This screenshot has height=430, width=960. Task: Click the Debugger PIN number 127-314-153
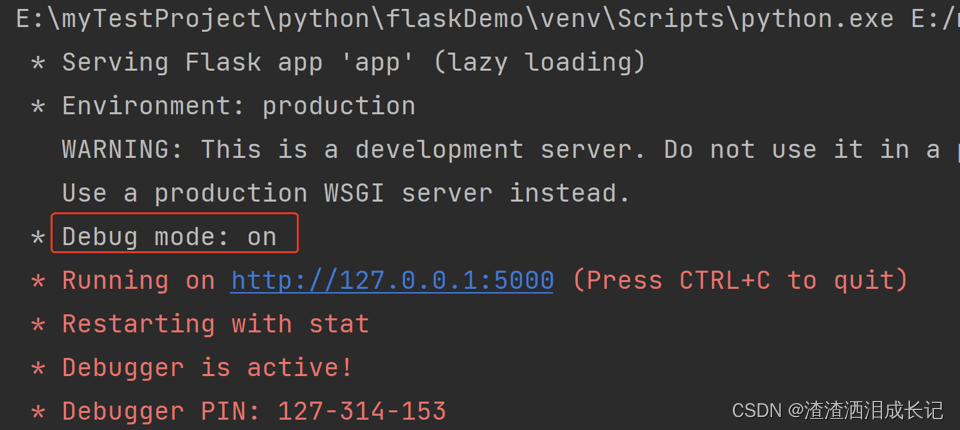point(362,411)
